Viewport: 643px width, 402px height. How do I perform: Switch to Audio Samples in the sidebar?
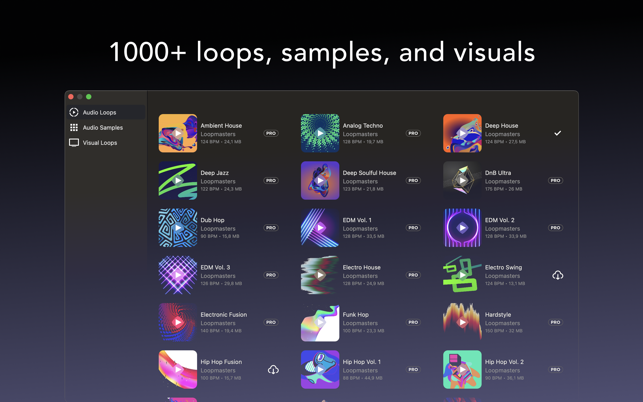click(x=106, y=128)
